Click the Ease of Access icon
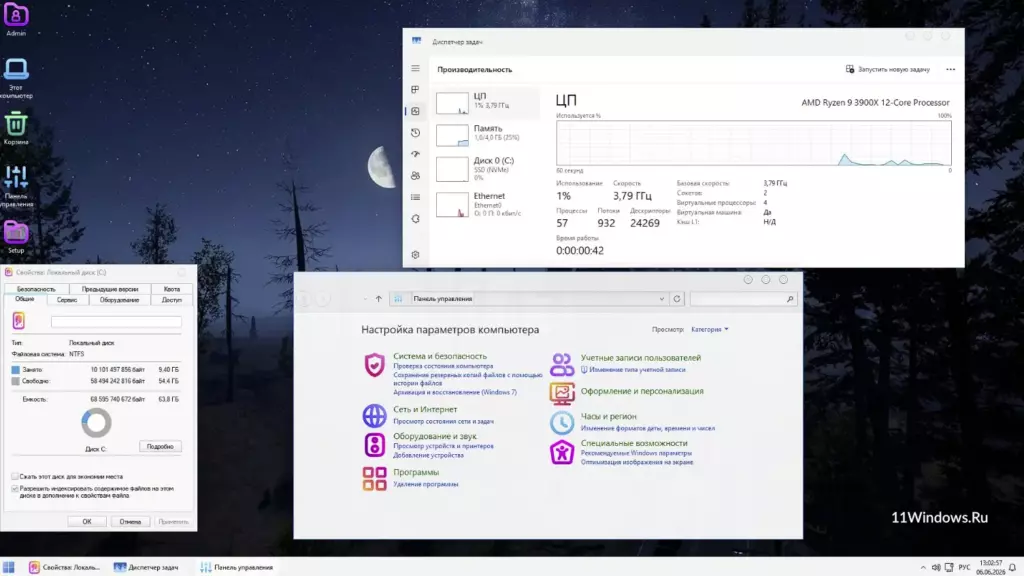Screen dimensions: 1024x576 [x=562, y=452]
